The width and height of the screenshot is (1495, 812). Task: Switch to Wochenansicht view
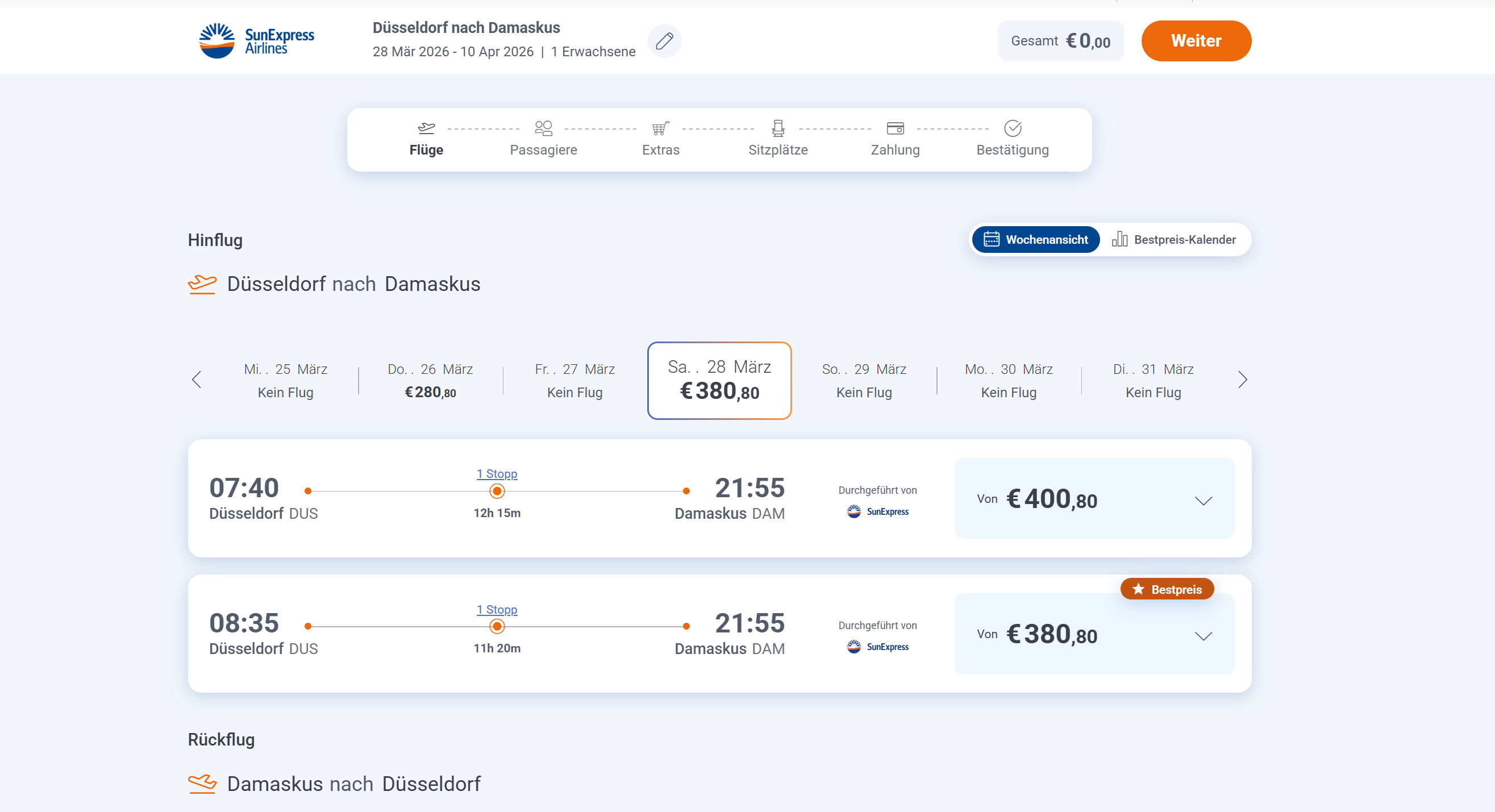click(1036, 240)
